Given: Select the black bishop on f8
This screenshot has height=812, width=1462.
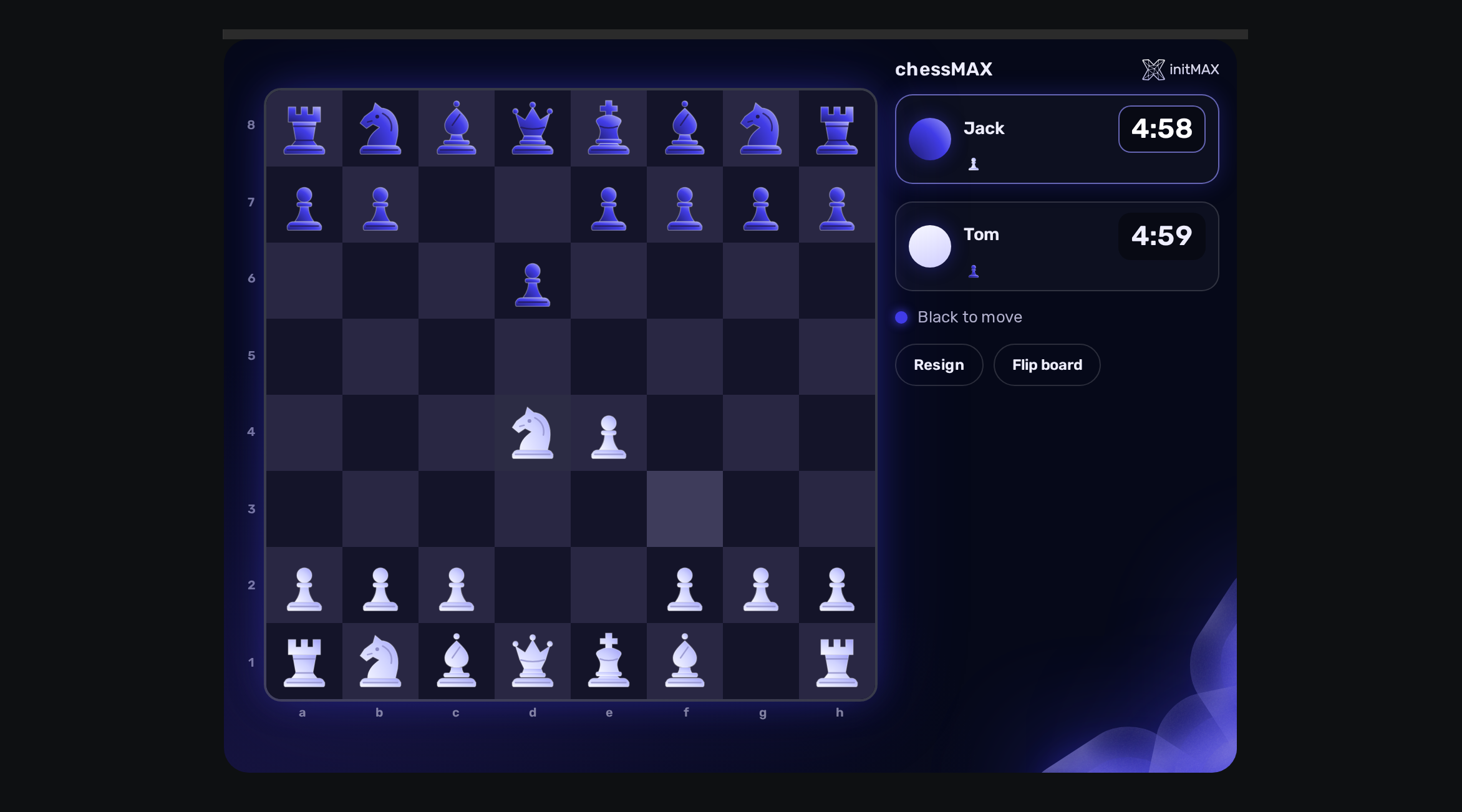Looking at the screenshot, I should tap(685, 128).
